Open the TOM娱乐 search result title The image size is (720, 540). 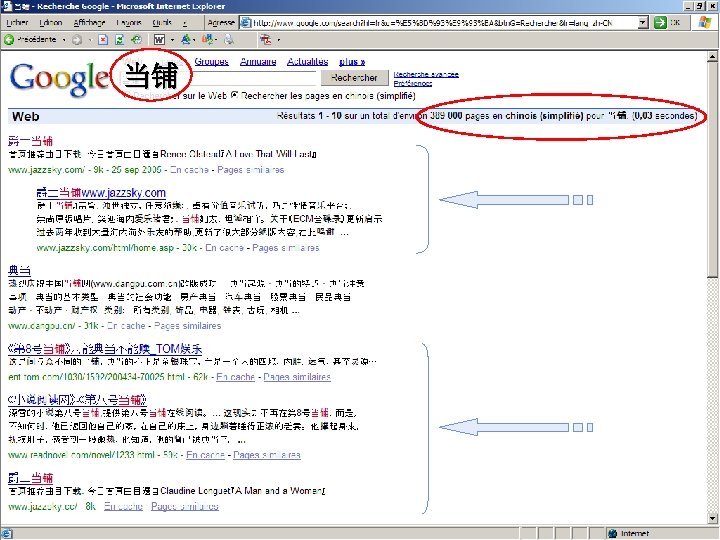[x=105, y=349]
